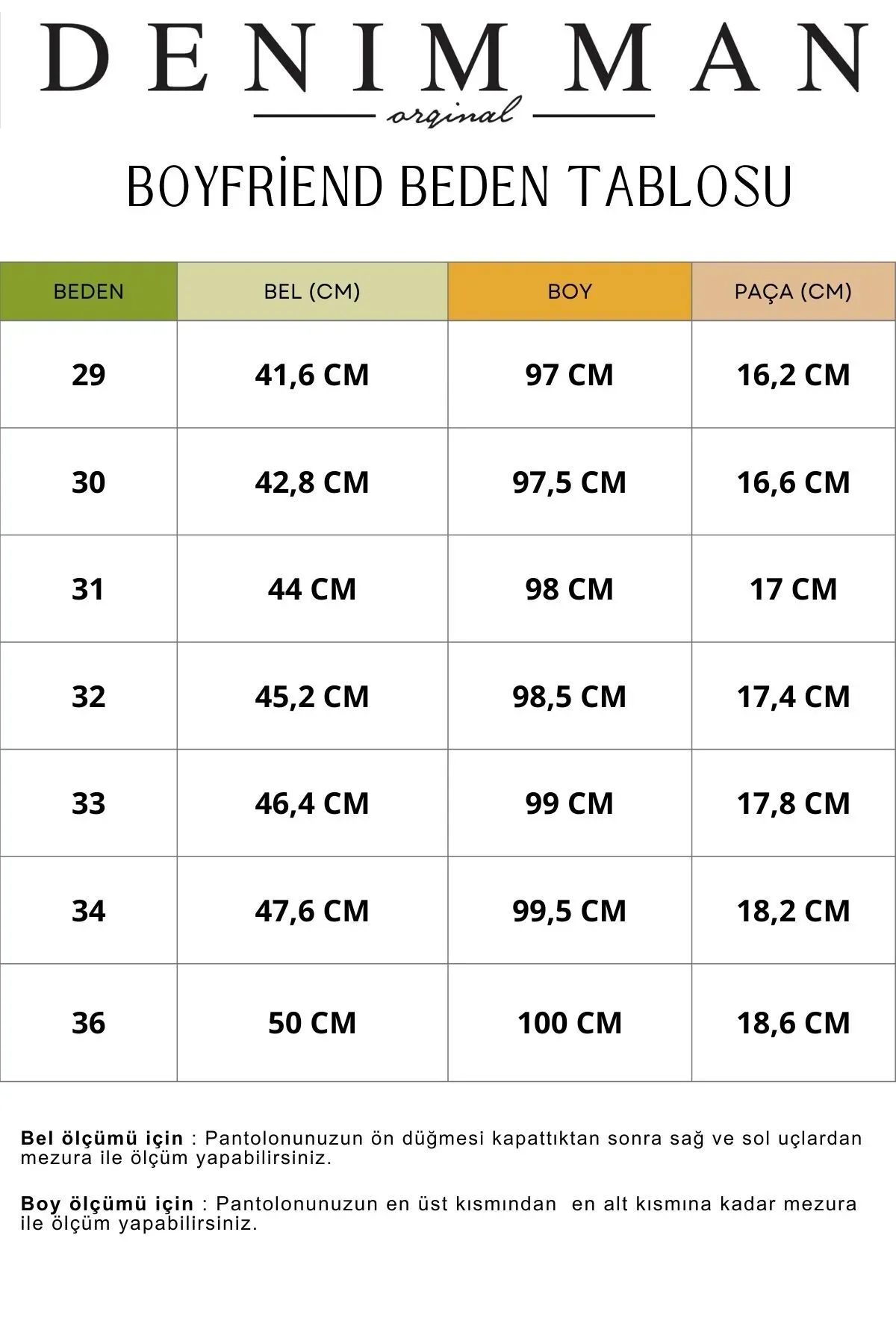Screen dimensions: 896x1344
Task: Select the PAÇA (CM) header cell
Action: (x=793, y=291)
